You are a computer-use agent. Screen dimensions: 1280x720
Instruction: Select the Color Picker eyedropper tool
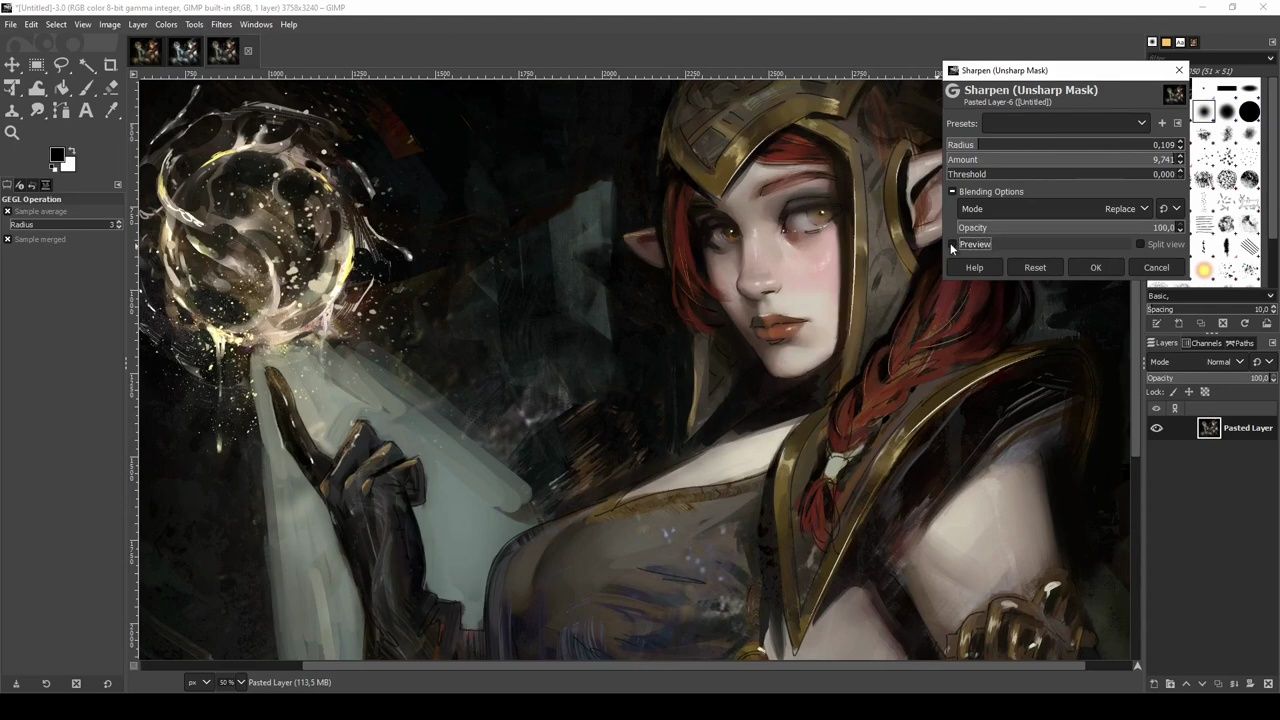point(110,110)
